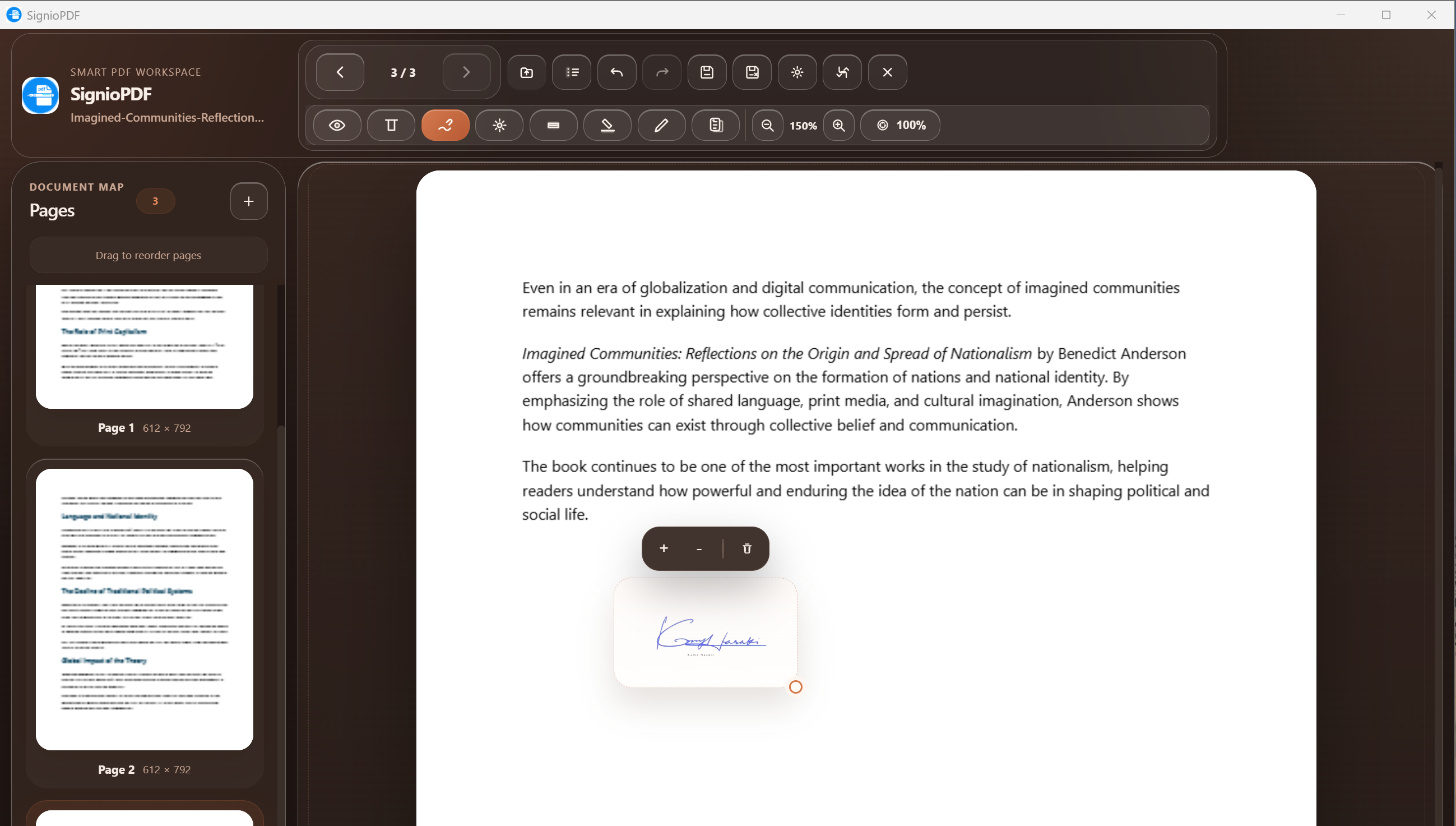Click the partially visible Page 3 thumbnail
The image size is (1456, 826).
click(x=145, y=818)
